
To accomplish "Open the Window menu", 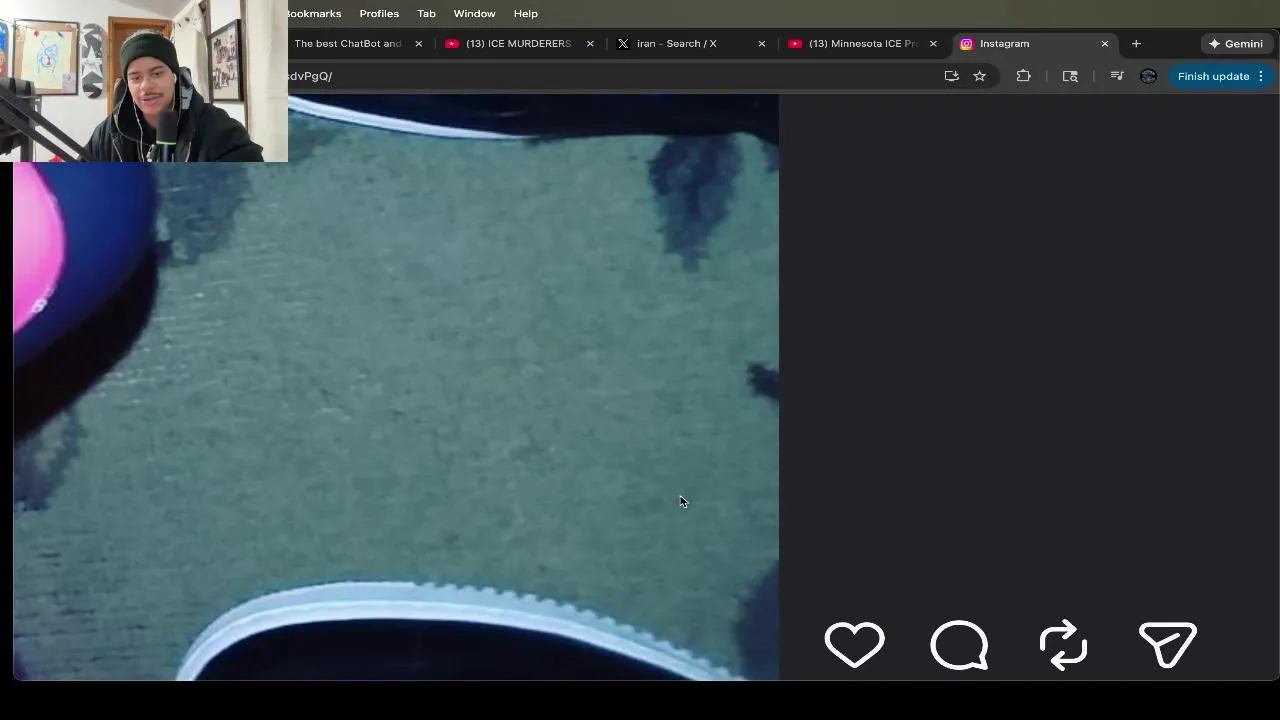I will 474,14.
